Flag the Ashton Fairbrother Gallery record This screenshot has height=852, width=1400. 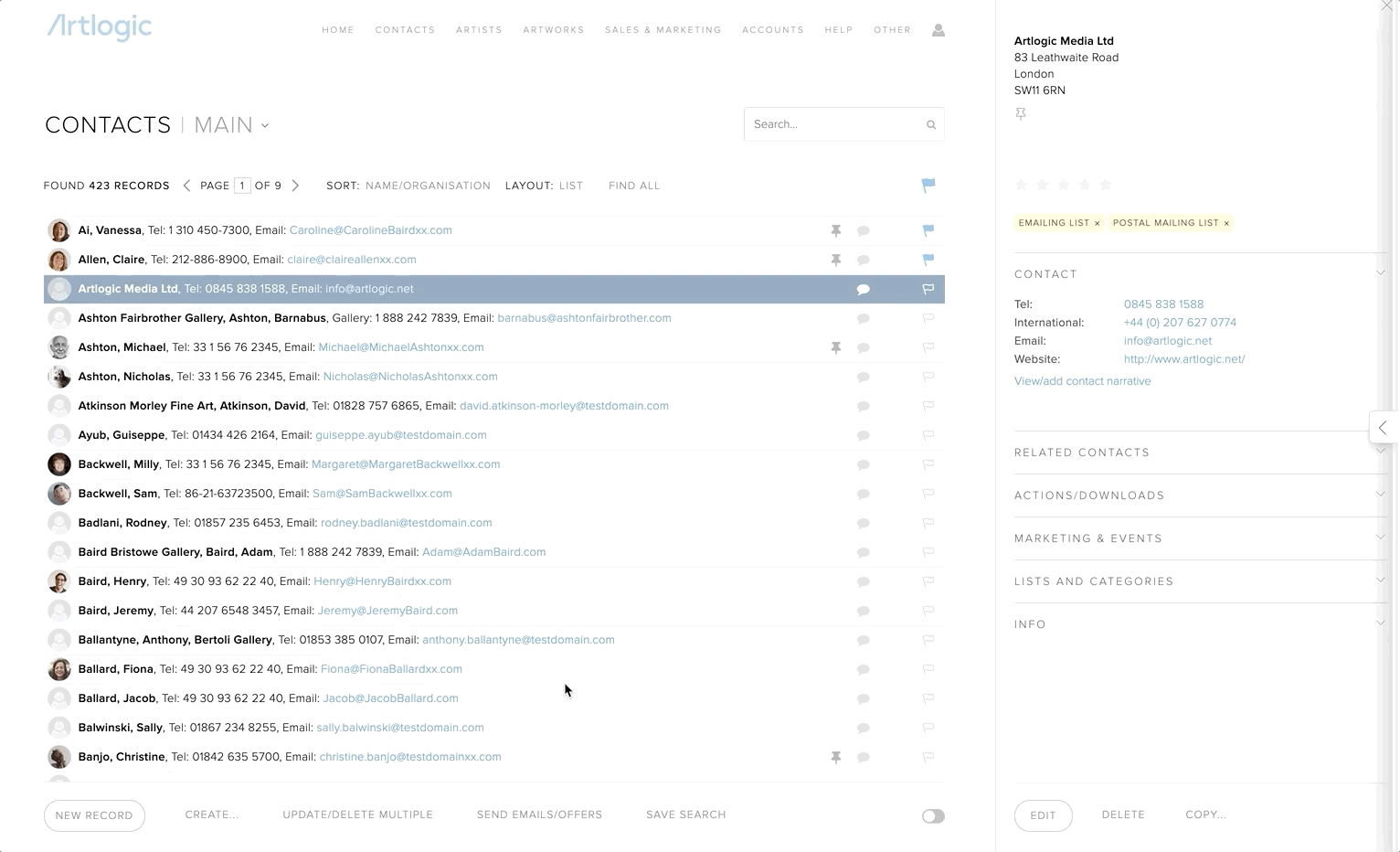pyautogui.click(x=928, y=318)
